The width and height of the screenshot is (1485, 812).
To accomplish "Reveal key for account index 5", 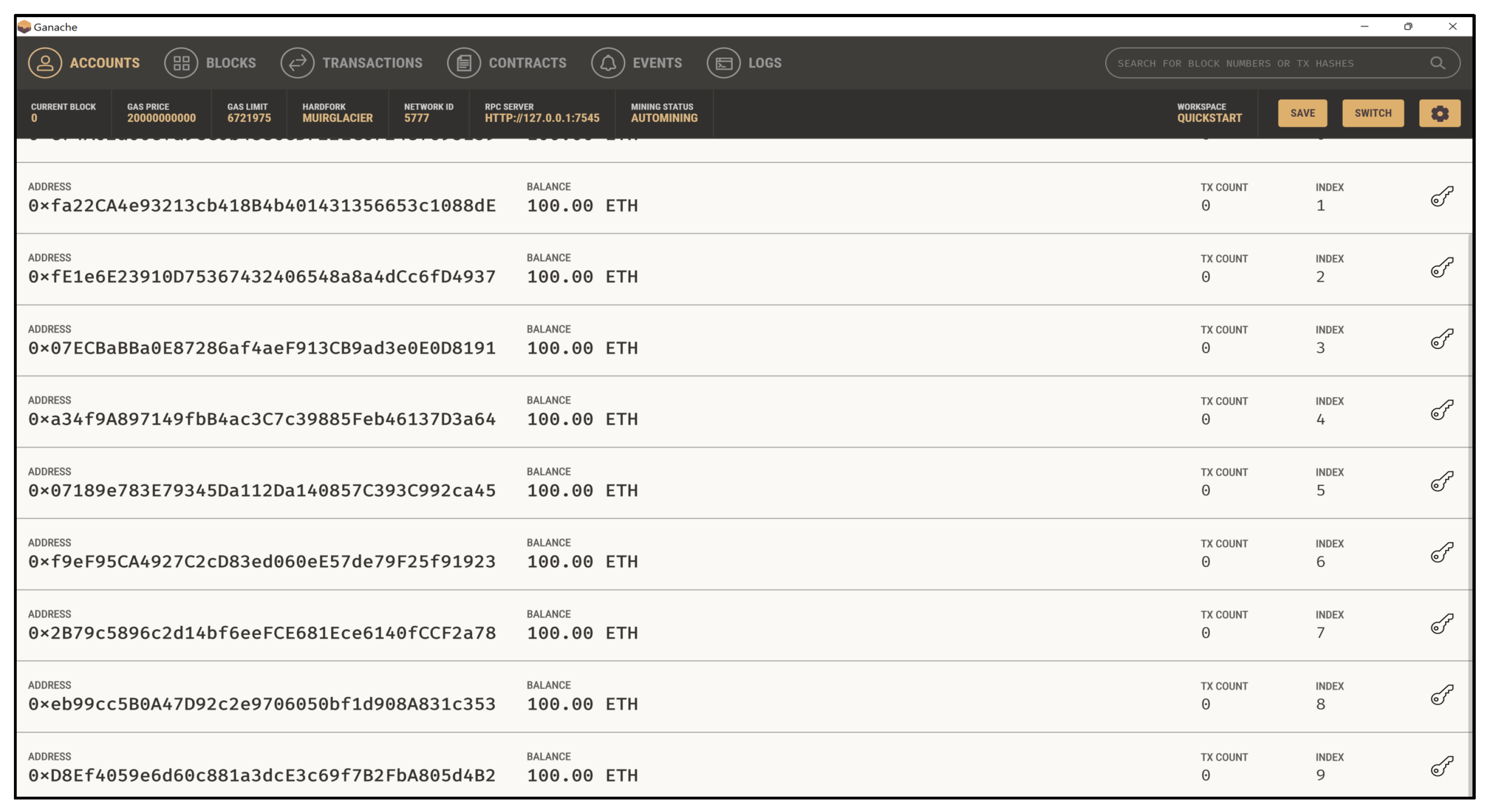I will point(1442,481).
